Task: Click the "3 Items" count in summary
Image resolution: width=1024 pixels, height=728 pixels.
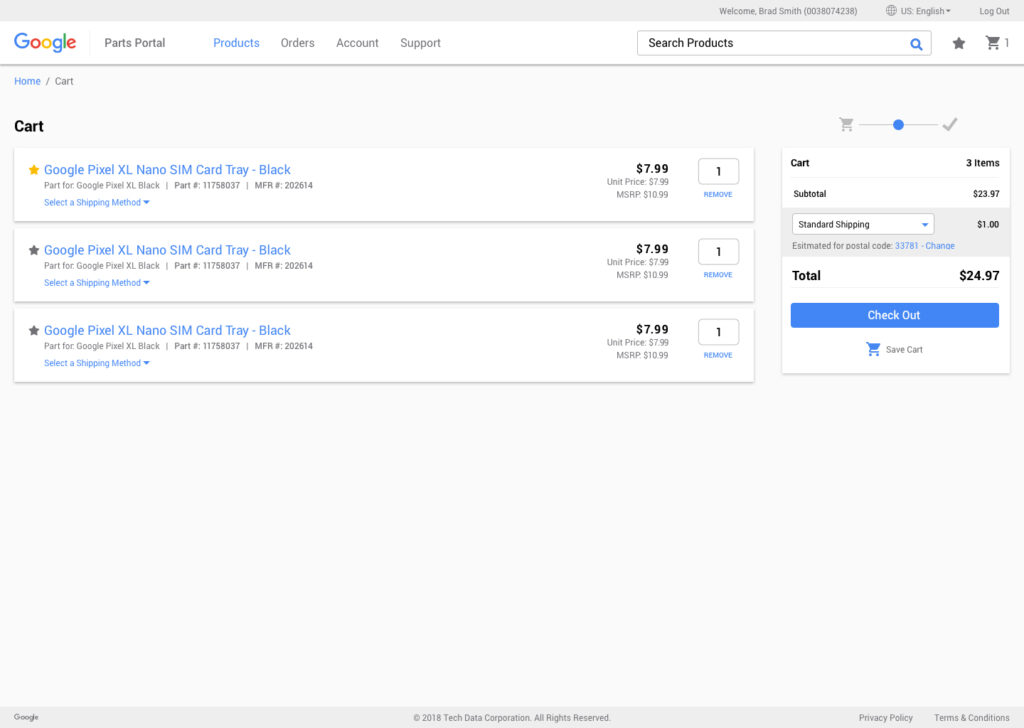Action: point(982,163)
